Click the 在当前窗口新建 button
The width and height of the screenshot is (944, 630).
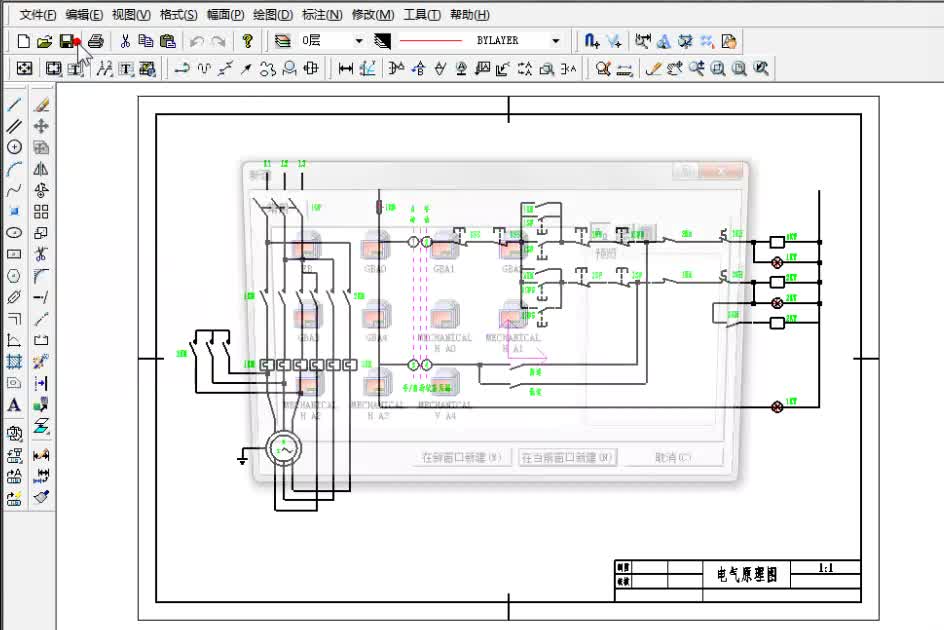pyautogui.click(x=567, y=458)
